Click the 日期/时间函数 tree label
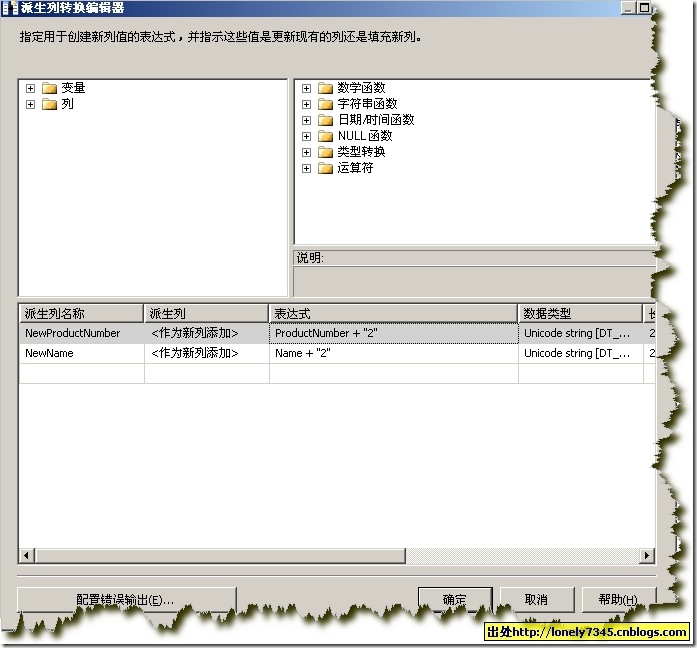Image resolution: width=697 pixels, height=648 pixels. [x=376, y=120]
